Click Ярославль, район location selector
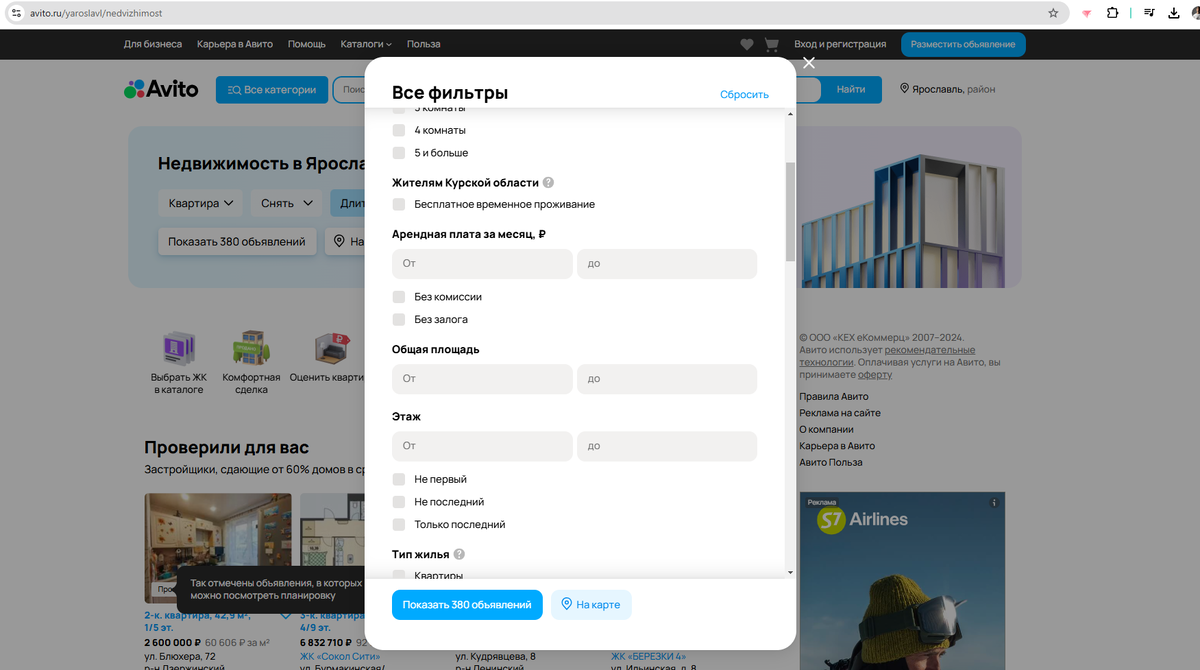The image size is (1200, 670). pyautogui.click(x=947, y=89)
